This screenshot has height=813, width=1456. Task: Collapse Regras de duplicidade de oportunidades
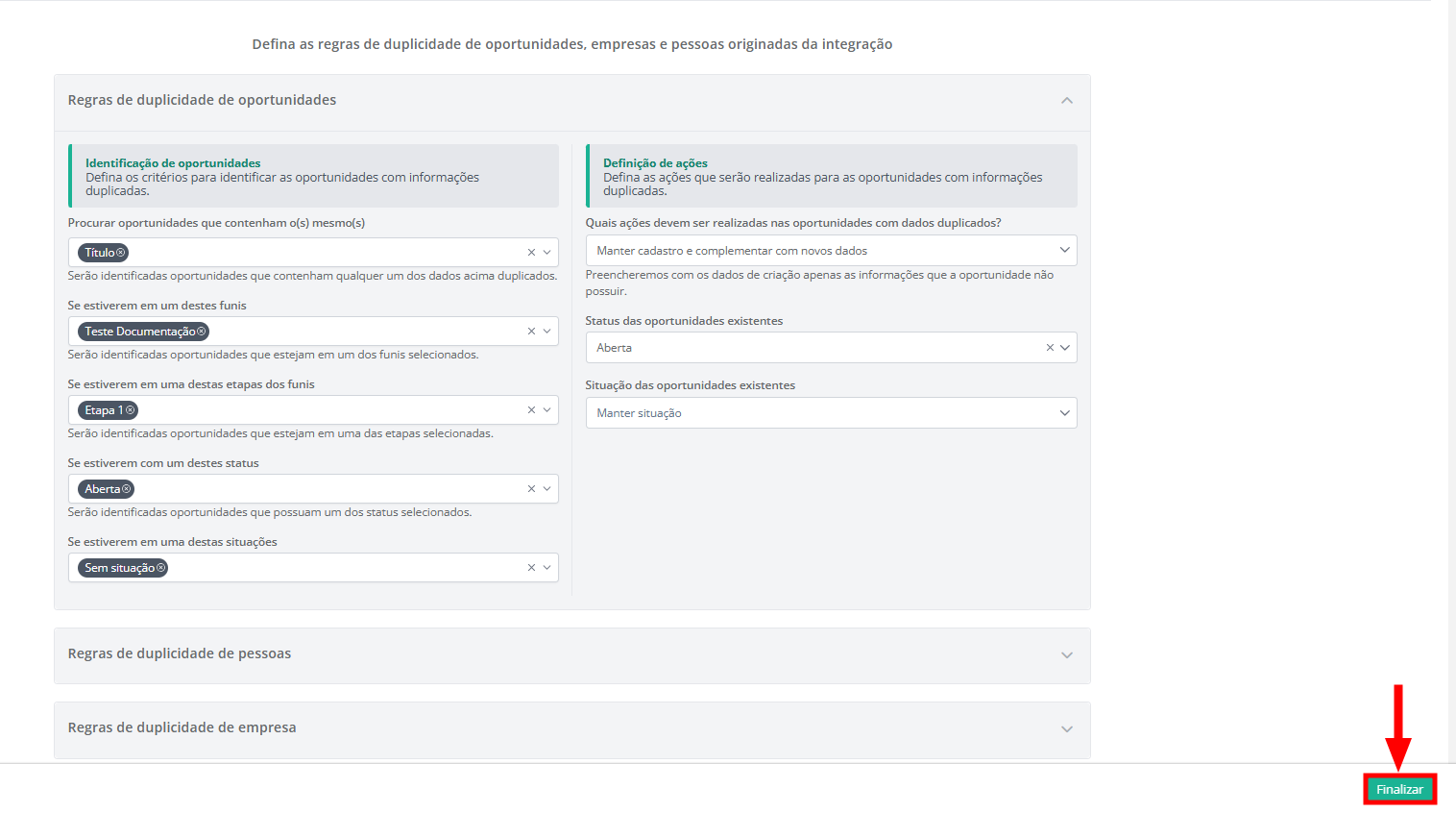tap(1066, 101)
